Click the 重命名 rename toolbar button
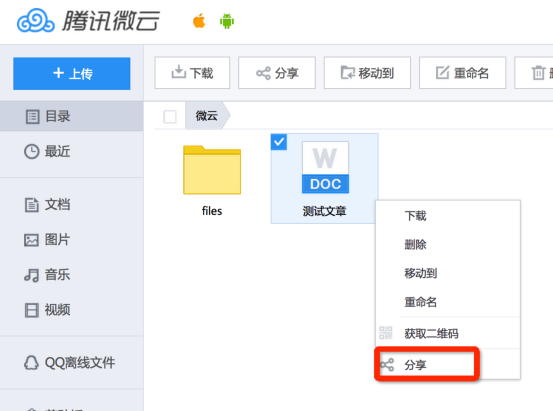 (x=462, y=73)
